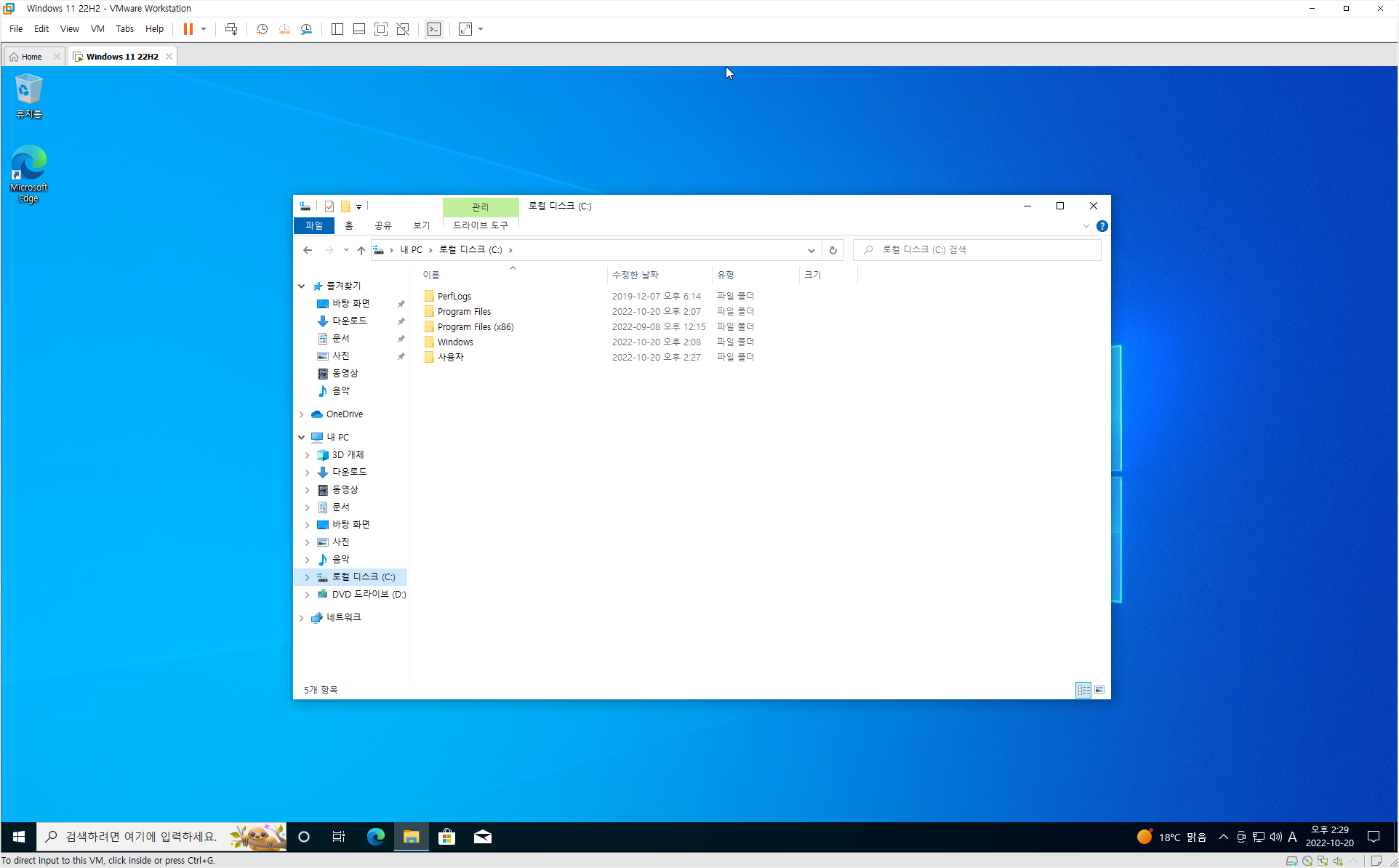Open the VM menu in VMware
This screenshot has width=1399, height=868.
[97, 29]
